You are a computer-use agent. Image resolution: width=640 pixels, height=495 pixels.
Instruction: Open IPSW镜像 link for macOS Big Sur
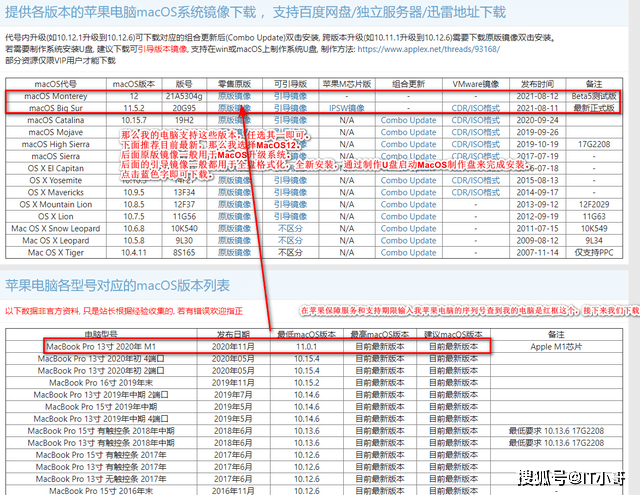347,108
